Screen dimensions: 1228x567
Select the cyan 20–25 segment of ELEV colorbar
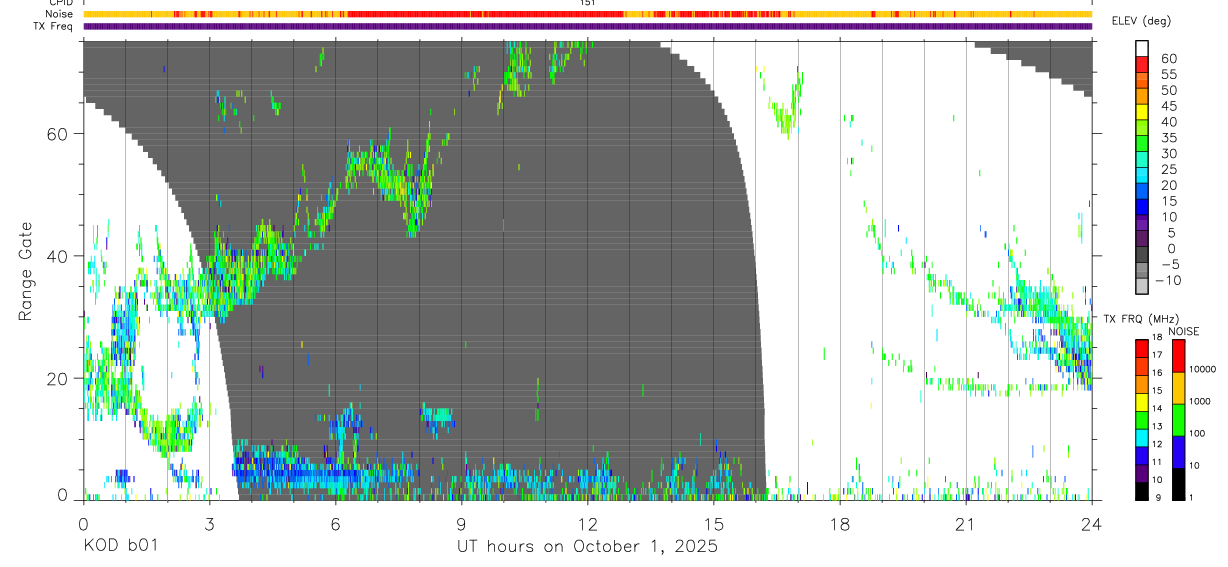[1141, 177]
